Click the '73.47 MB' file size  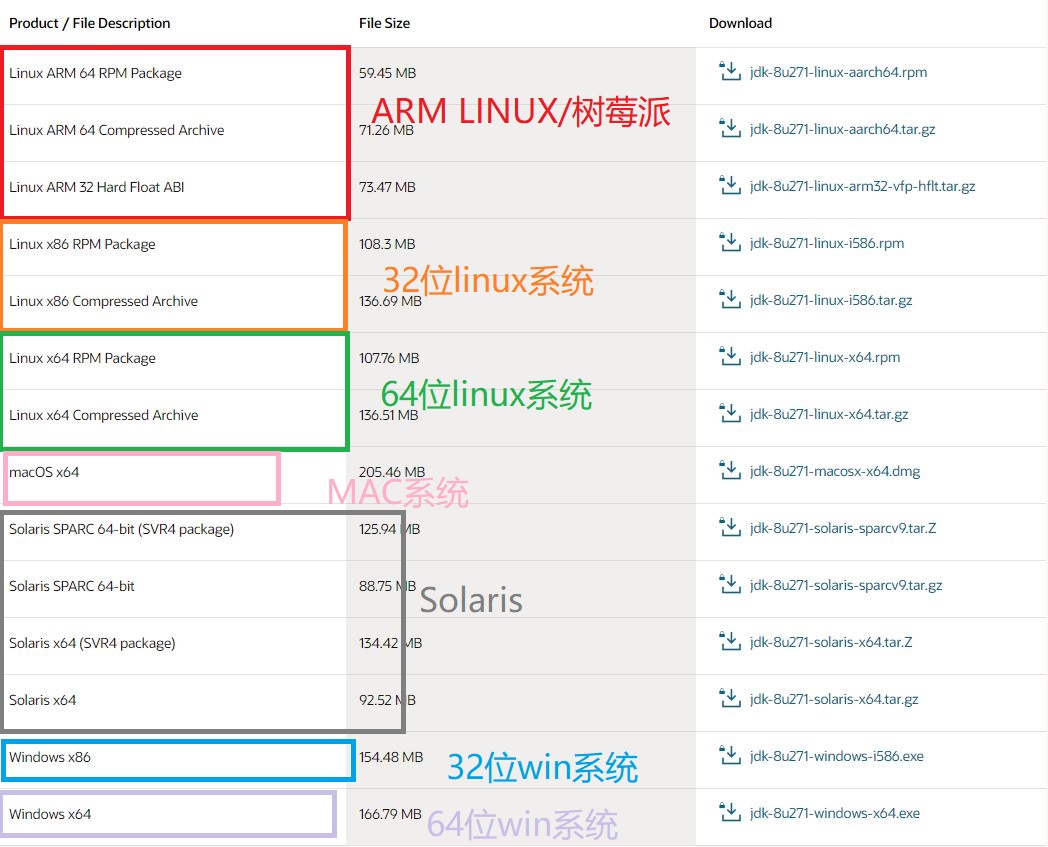(x=388, y=187)
